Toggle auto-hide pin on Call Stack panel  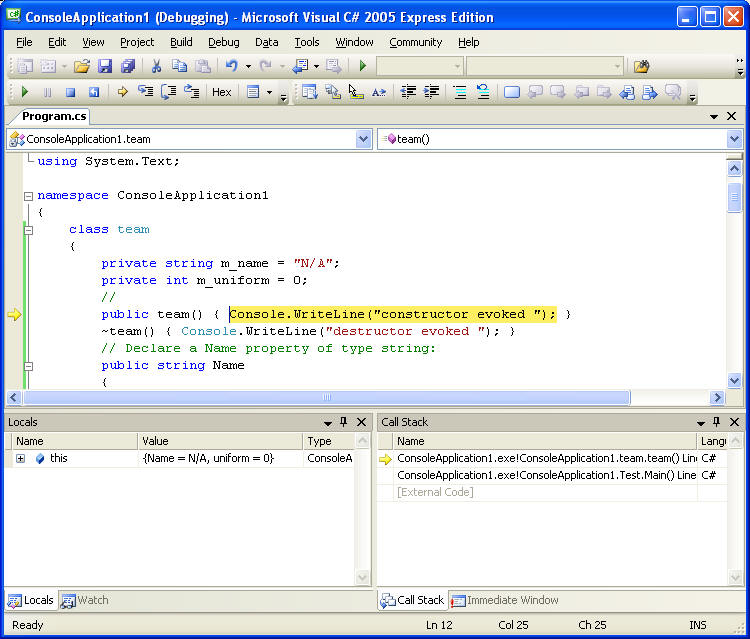(718, 422)
